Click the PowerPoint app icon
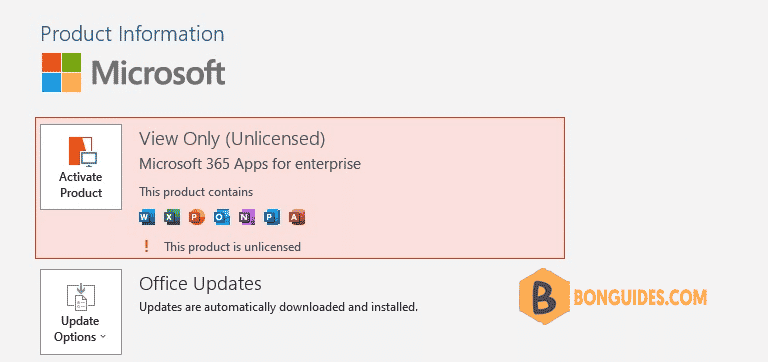Viewport: 768px width, 362px height. coord(197,217)
